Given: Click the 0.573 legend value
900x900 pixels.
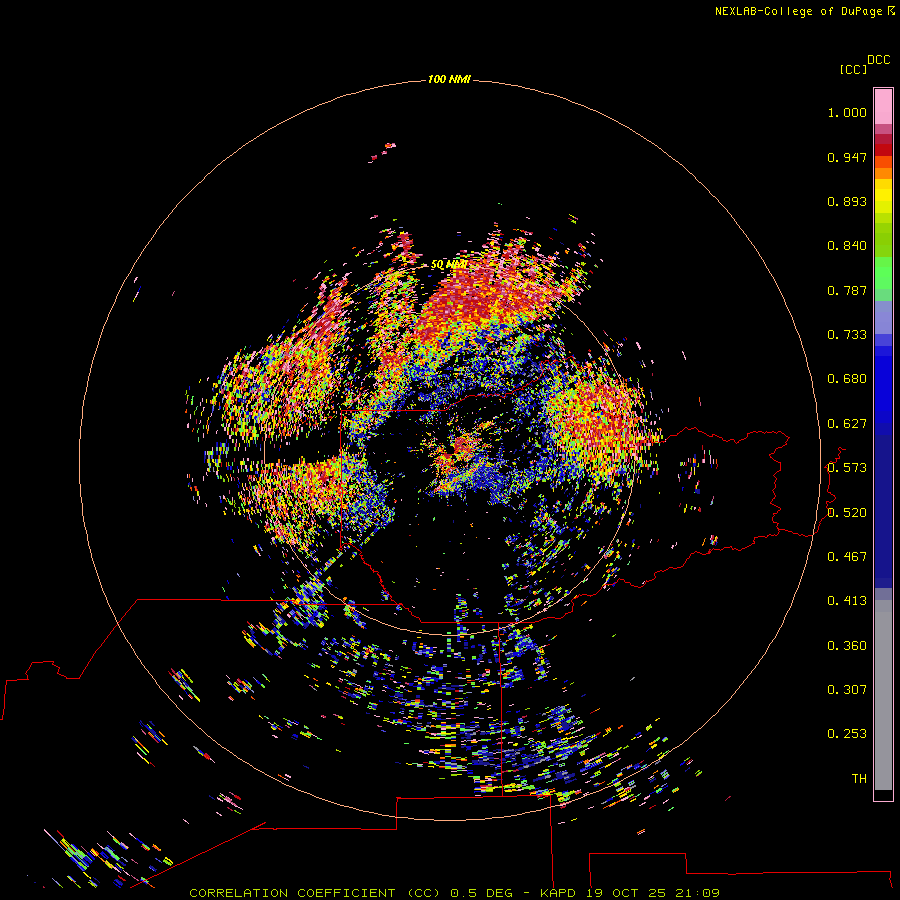Looking at the screenshot, I should pos(847,468).
